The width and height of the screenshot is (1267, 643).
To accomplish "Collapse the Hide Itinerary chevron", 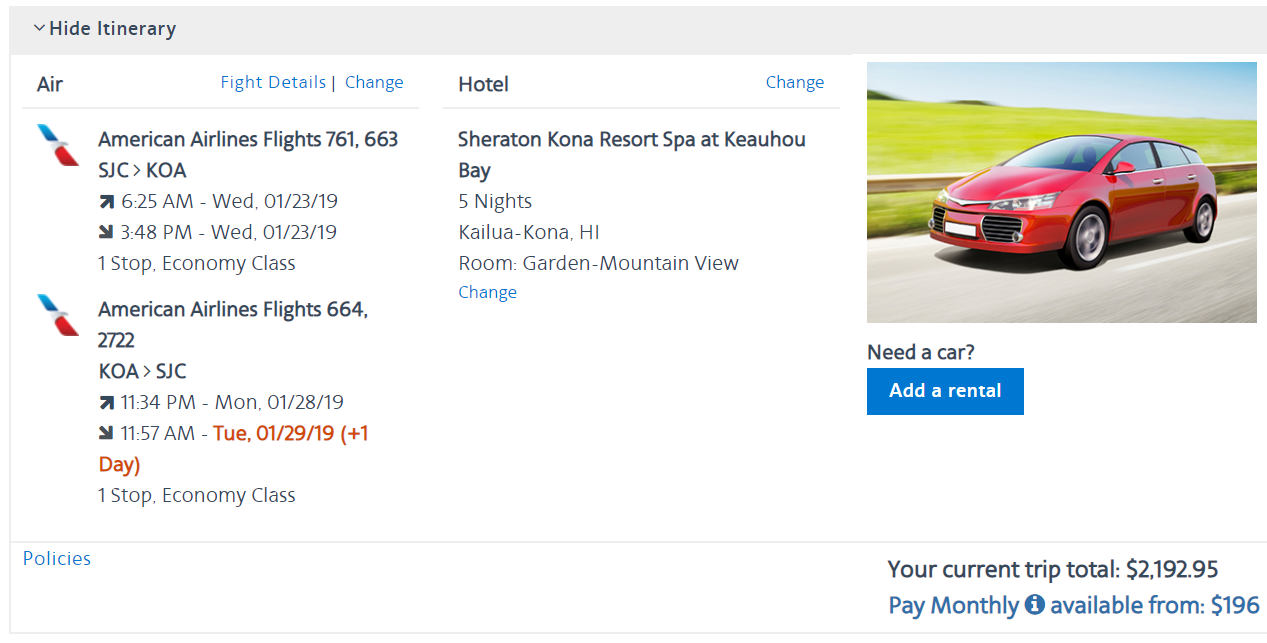I will pos(39,29).
